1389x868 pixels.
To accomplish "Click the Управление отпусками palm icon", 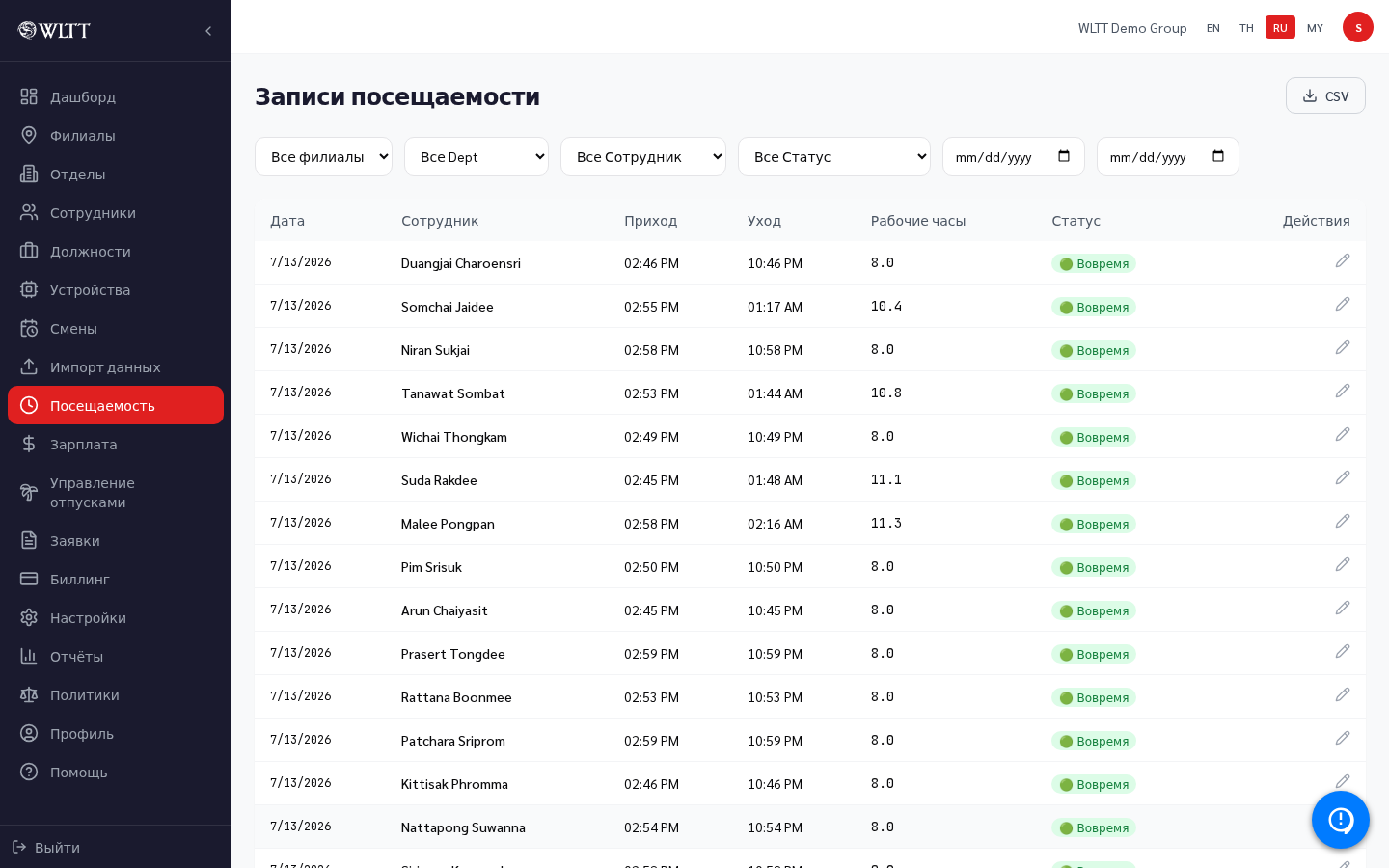I will (29, 492).
